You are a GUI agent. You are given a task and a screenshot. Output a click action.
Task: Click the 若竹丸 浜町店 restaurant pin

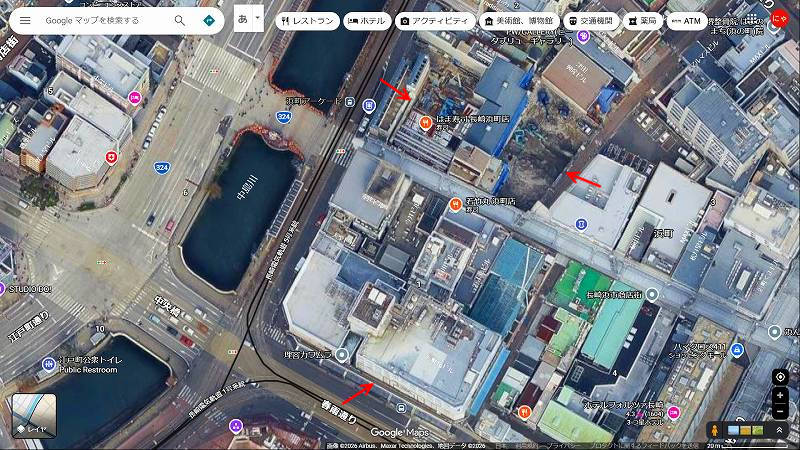point(455,205)
